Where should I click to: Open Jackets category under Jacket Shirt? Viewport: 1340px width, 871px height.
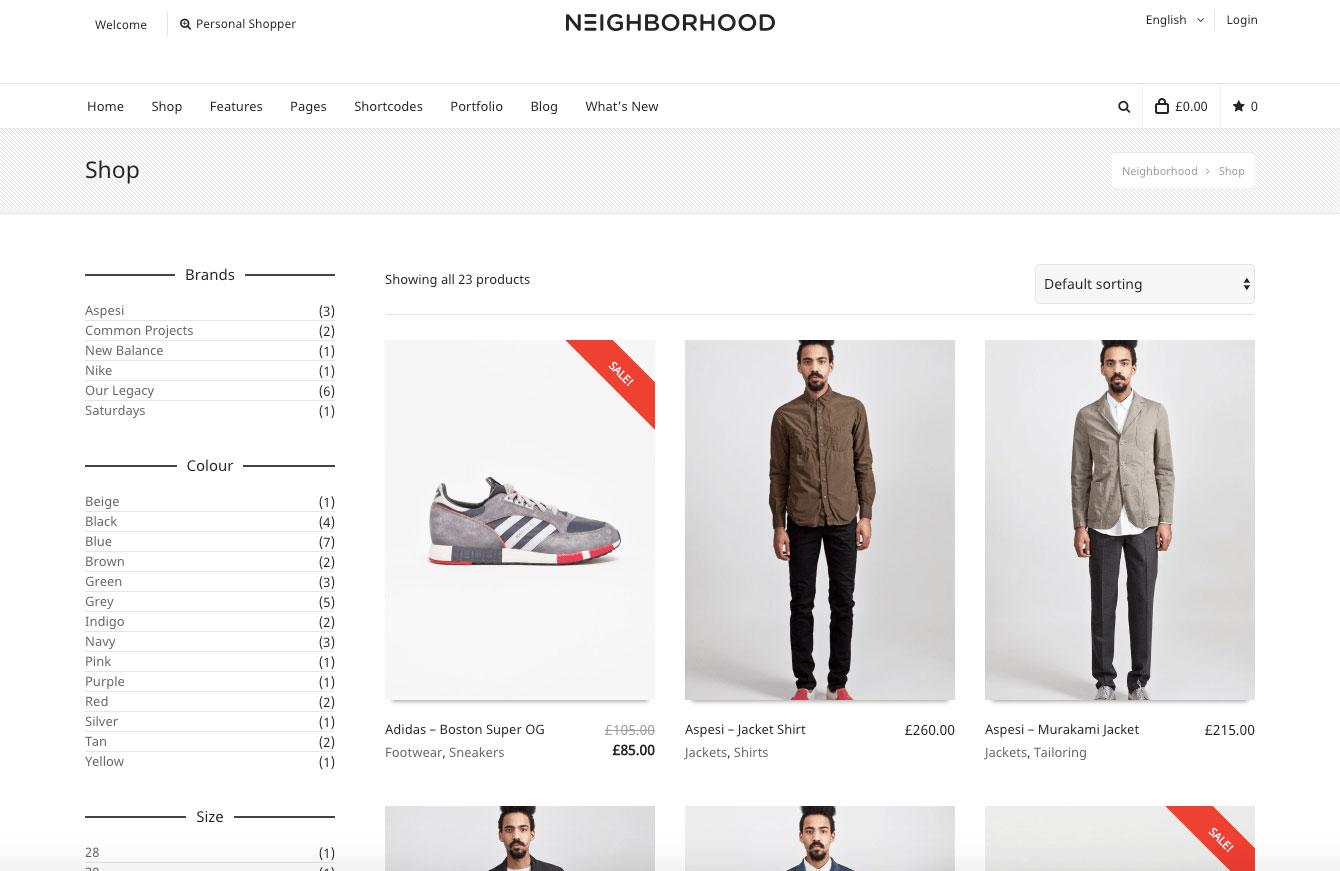[x=706, y=753]
